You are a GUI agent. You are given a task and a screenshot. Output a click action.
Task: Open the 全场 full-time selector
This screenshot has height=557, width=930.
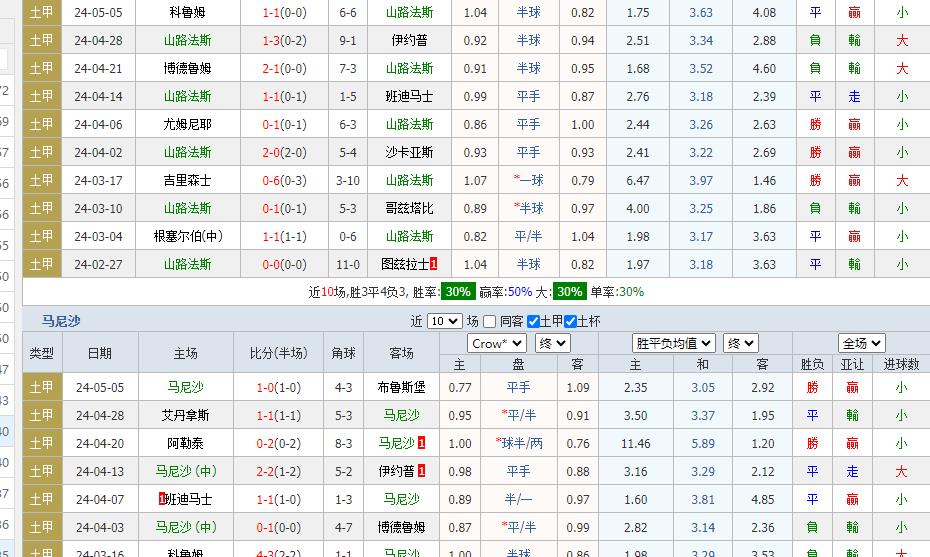coord(861,343)
